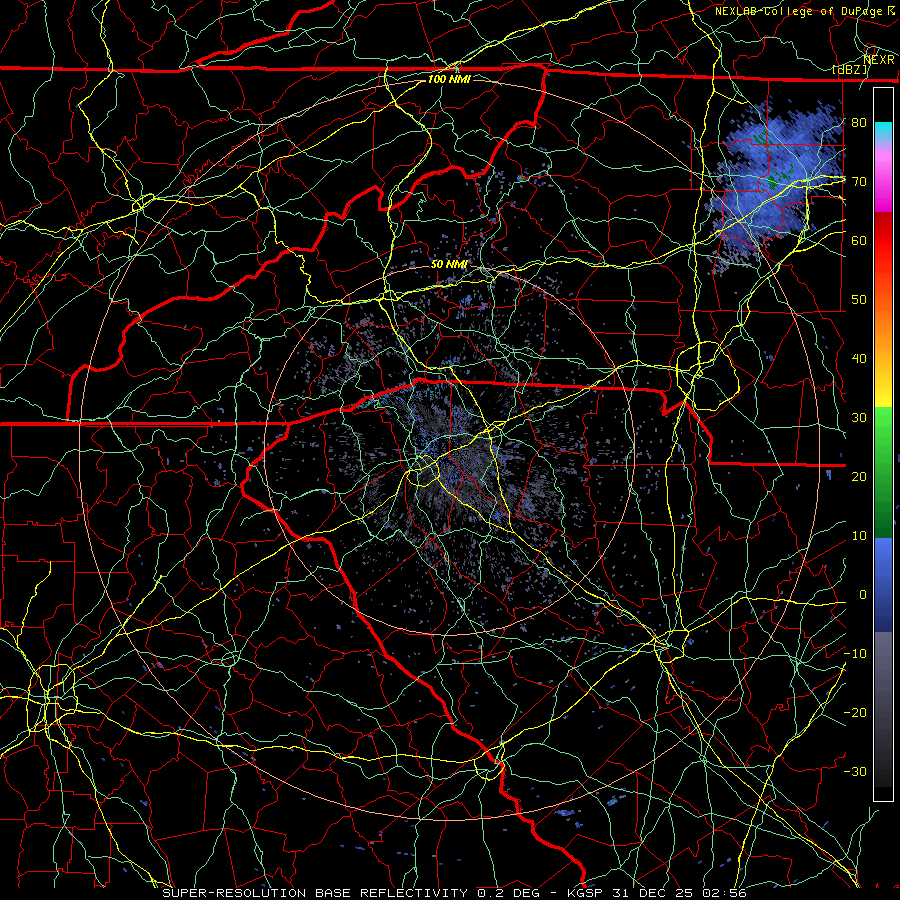
Task: Click the 60 dBZ scale label
Action: click(x=859, y=240)
